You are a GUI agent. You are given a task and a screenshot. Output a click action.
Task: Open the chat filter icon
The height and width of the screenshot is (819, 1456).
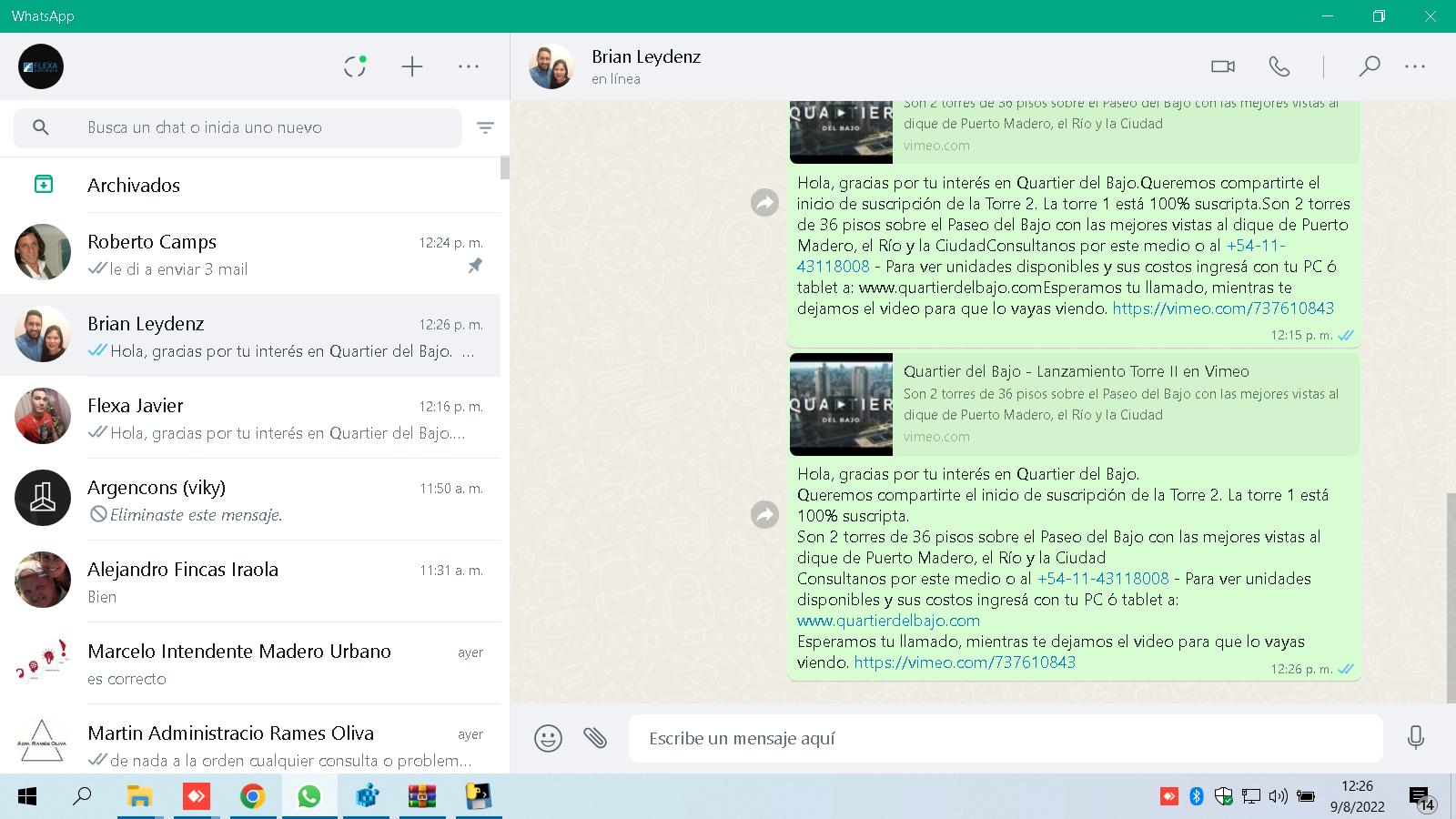(x=486, y=128)
